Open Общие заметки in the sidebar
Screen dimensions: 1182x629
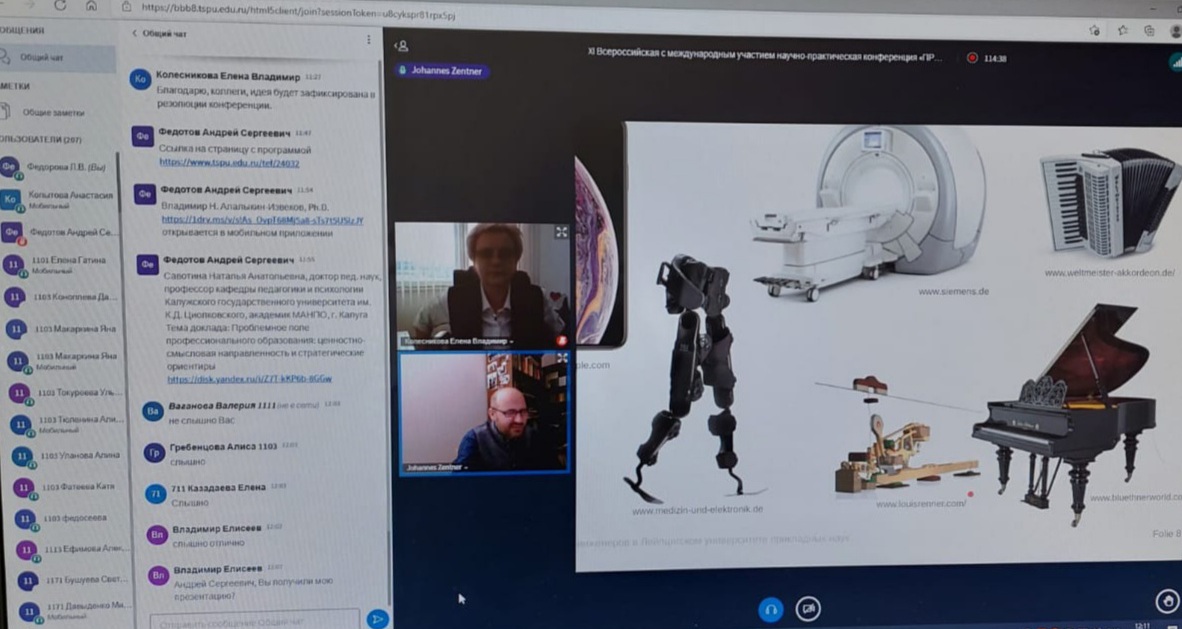(x=53, y=113)
